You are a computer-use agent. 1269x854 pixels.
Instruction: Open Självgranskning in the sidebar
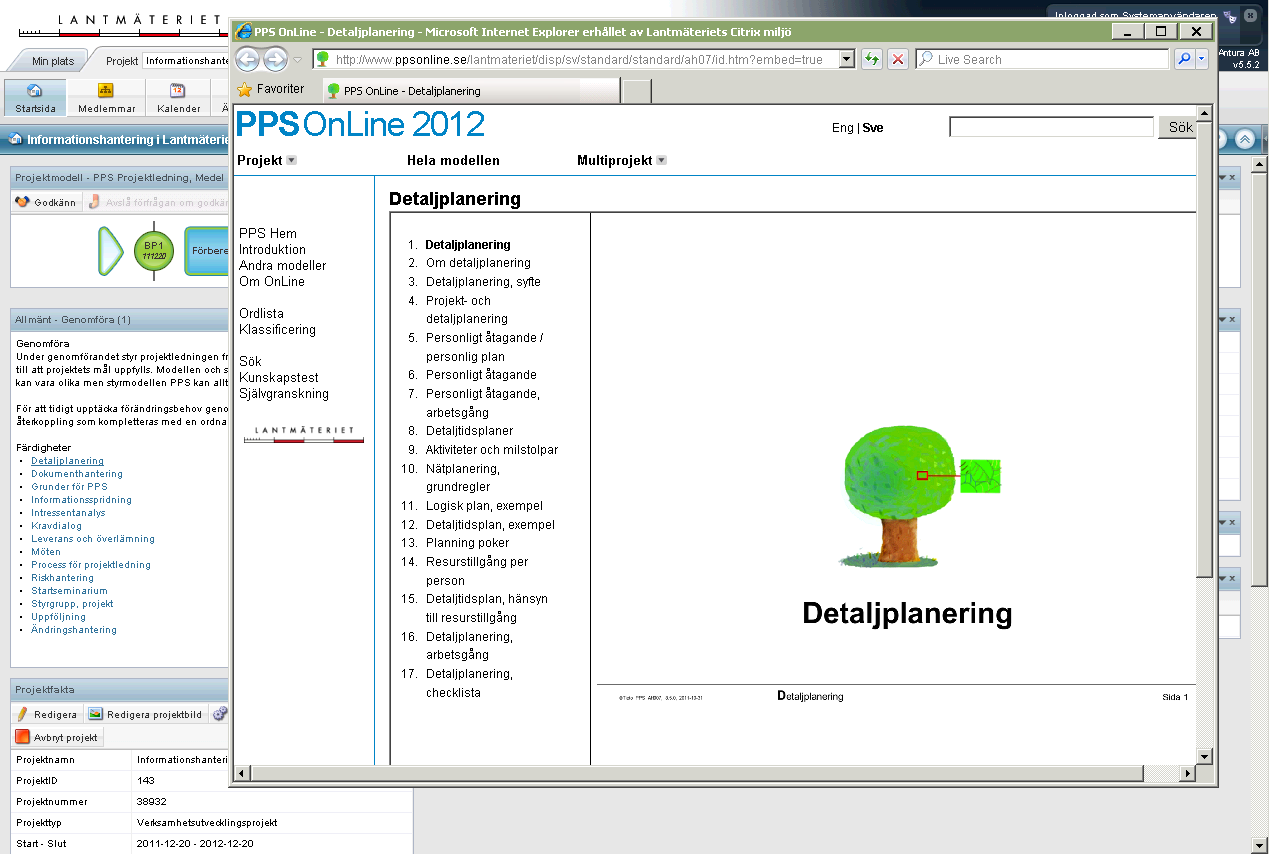pyautogui.click(x=284, y=394)
